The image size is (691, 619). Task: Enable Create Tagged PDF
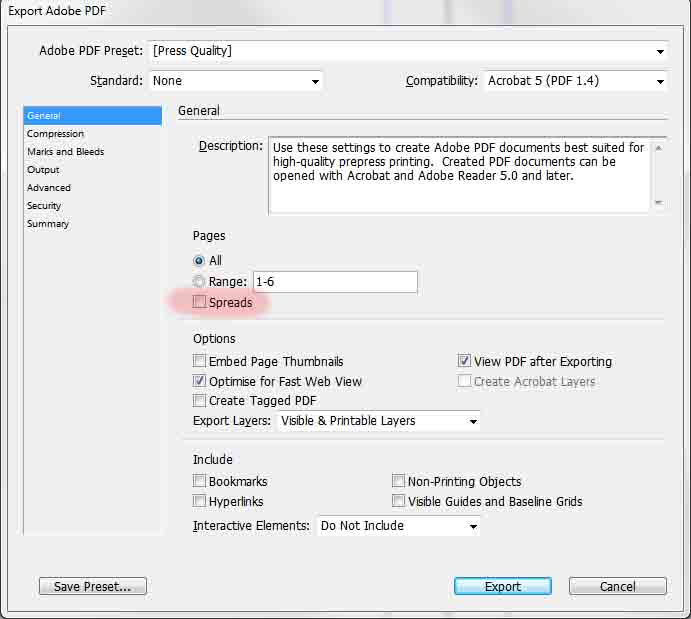199,400
